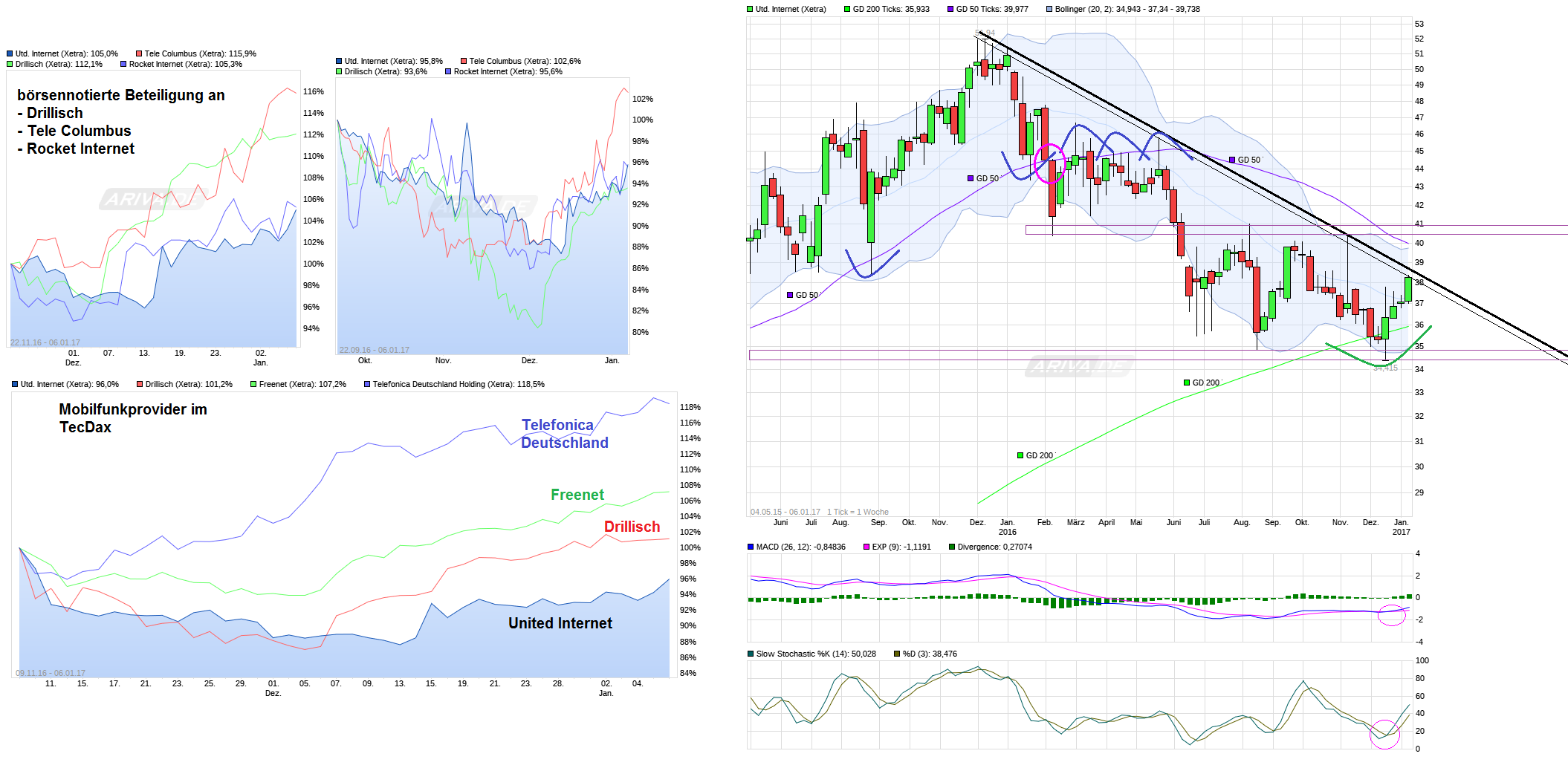
Task: Select the '%D (3): 38,476' legend entry
Action: coord(930,654)
